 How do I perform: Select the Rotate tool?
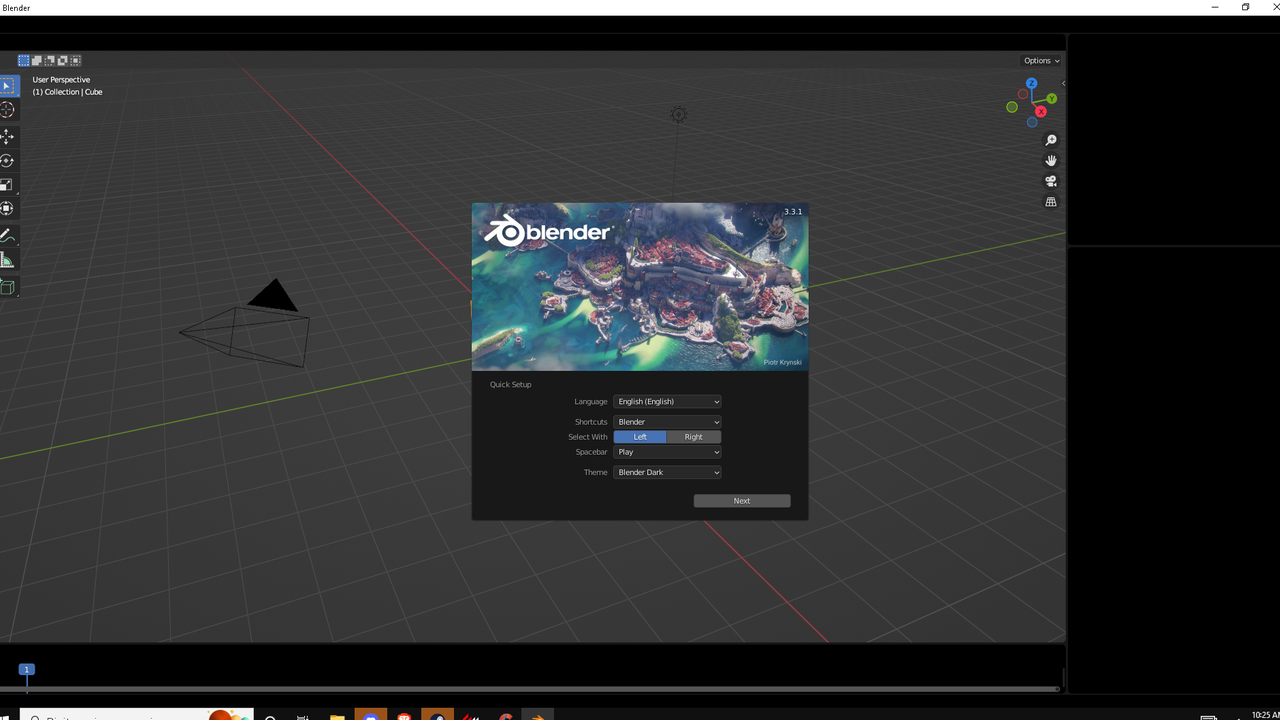(x=8, y=160)
